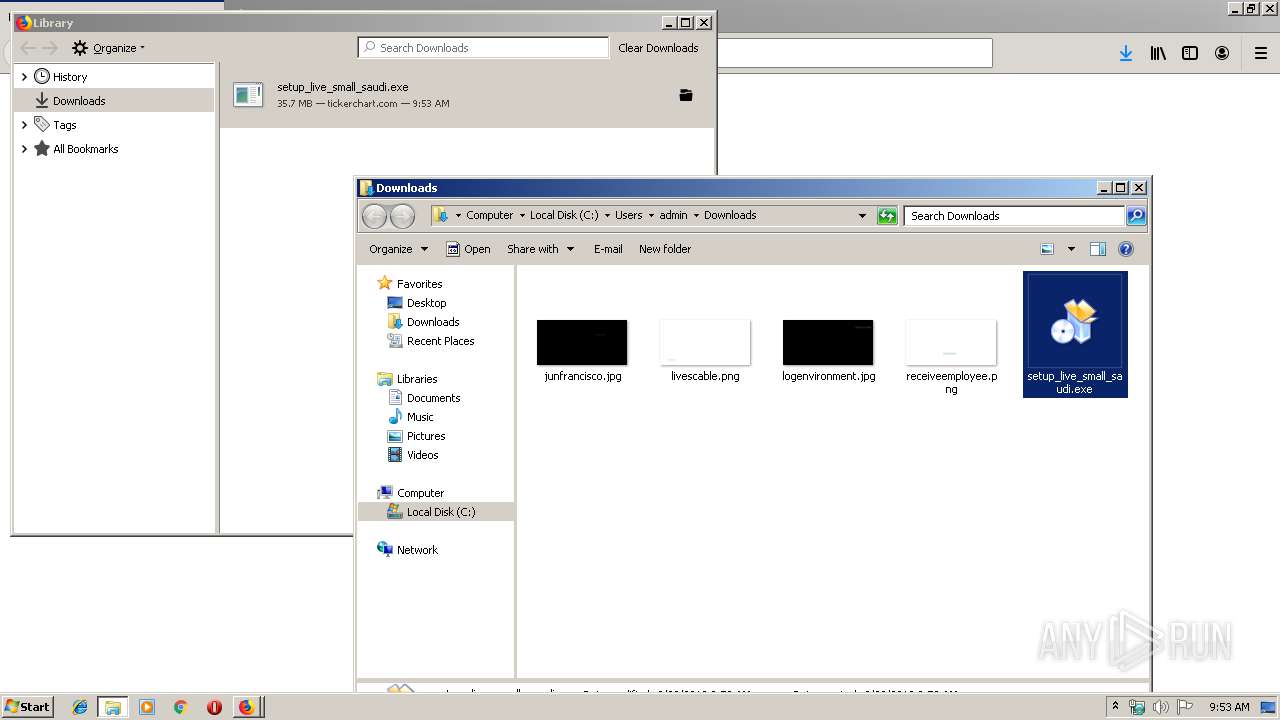Open address bar history dropdown arrow
The image size is (1280, 720).
(862, 216)
